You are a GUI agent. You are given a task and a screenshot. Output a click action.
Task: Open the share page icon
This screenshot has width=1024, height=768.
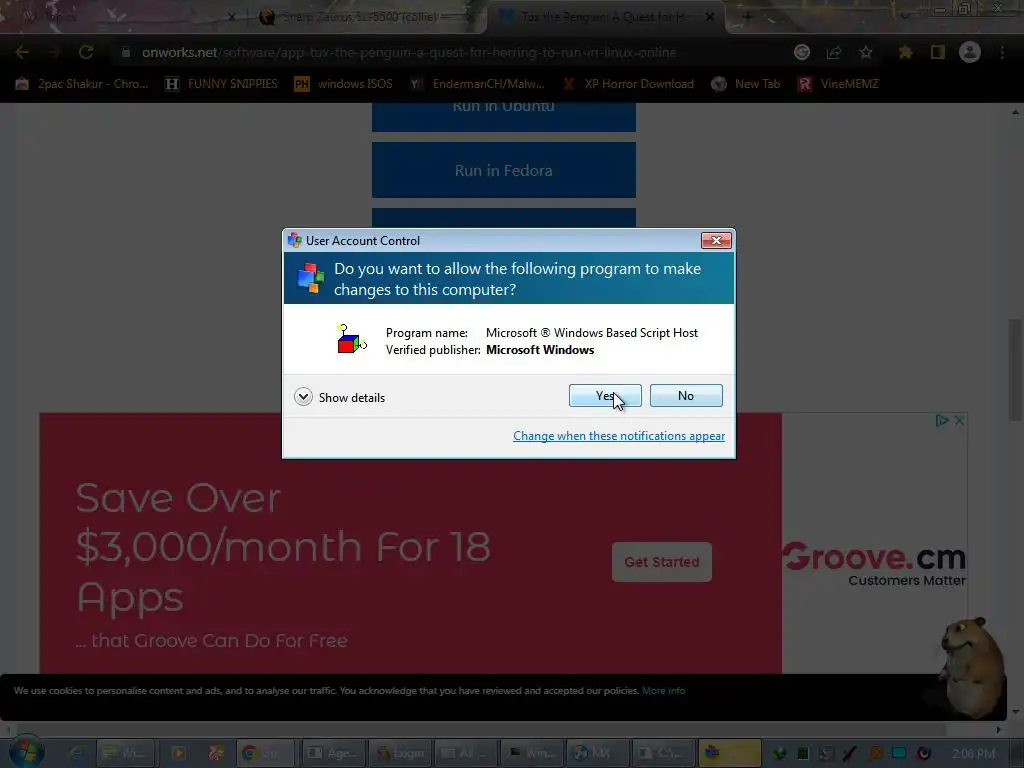834,52
